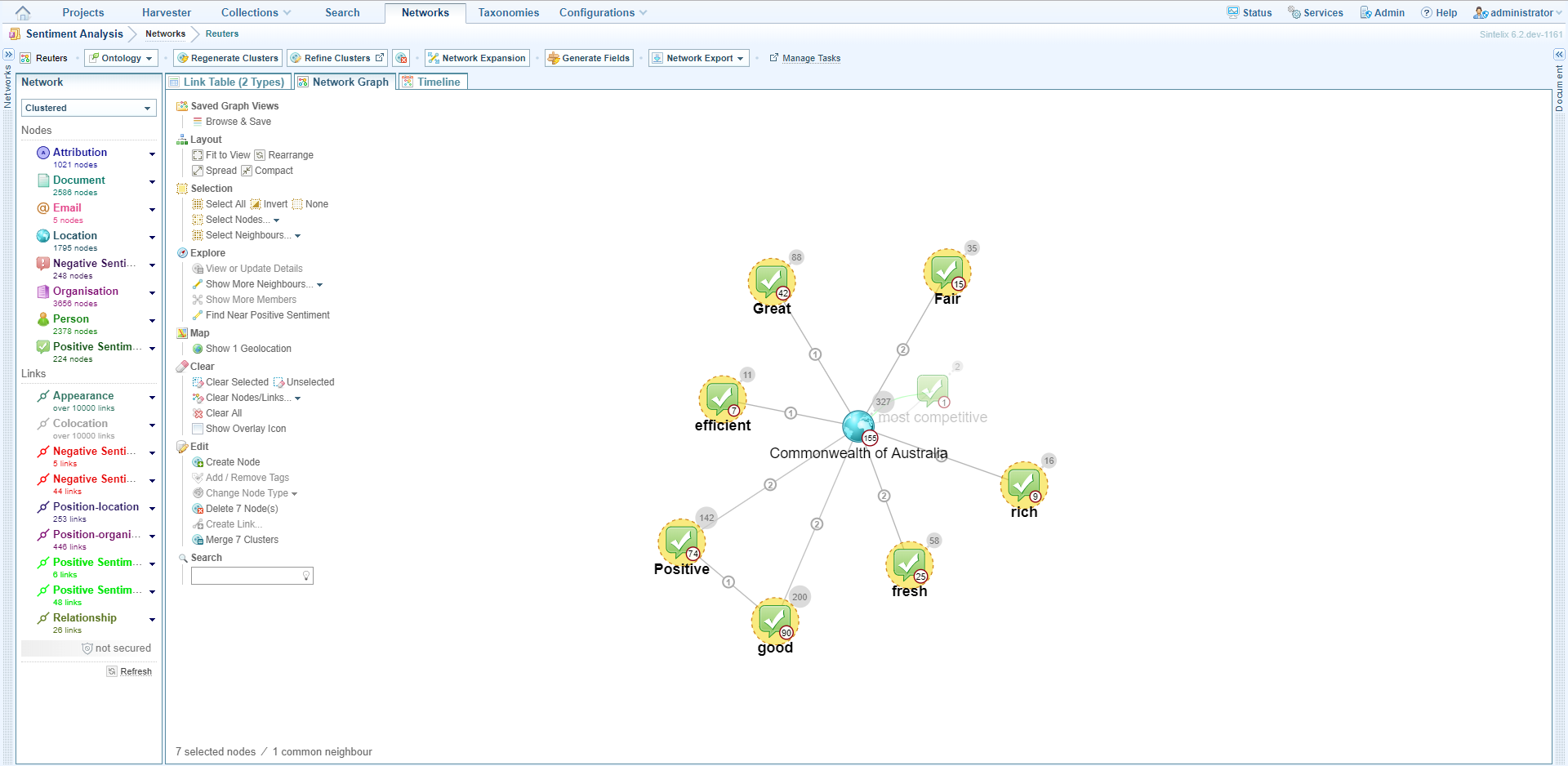
Task: Toggle the 'not secured' shield indicator
Action: (x=87, y=648)
